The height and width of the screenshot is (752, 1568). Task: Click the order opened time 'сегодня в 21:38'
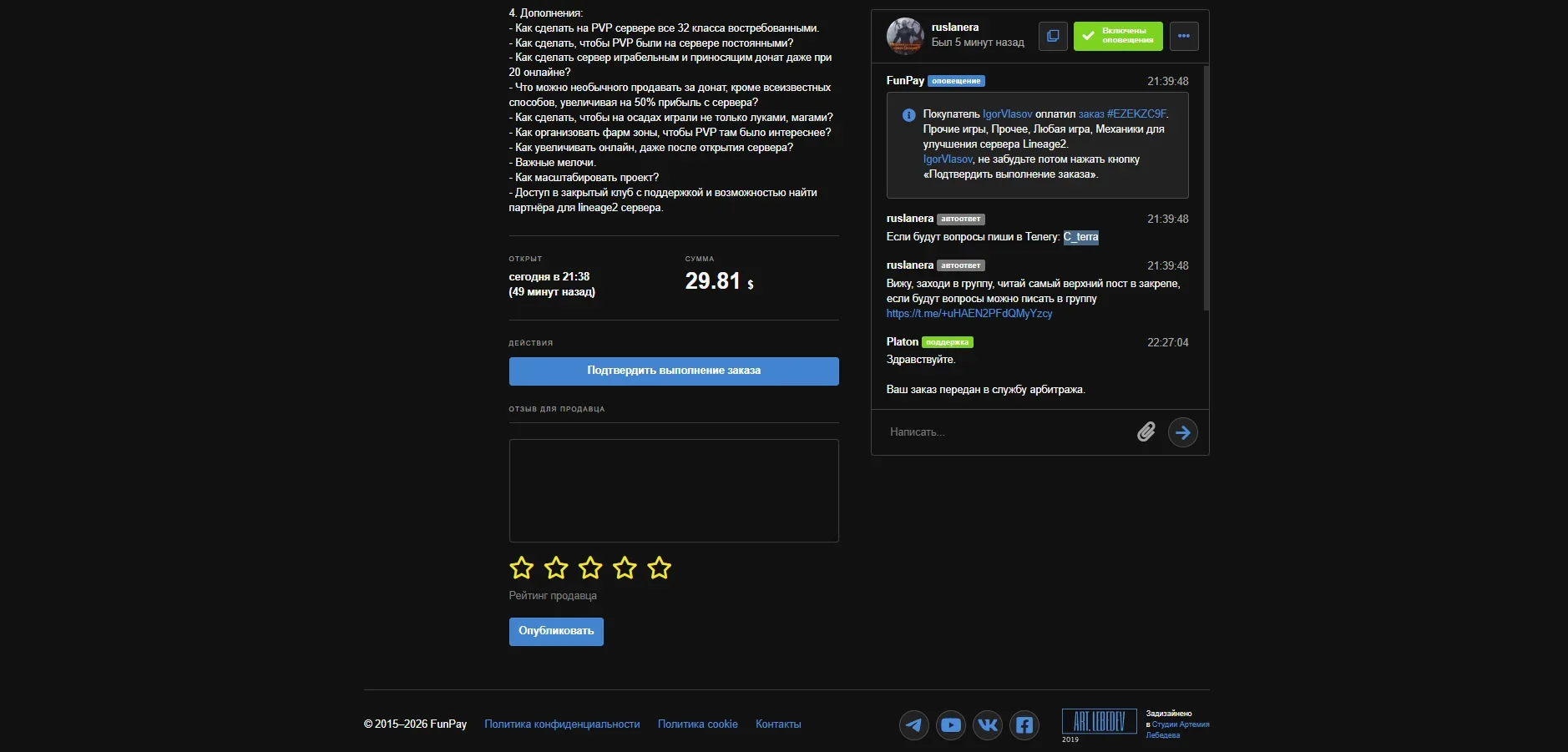tap(549, 277)
